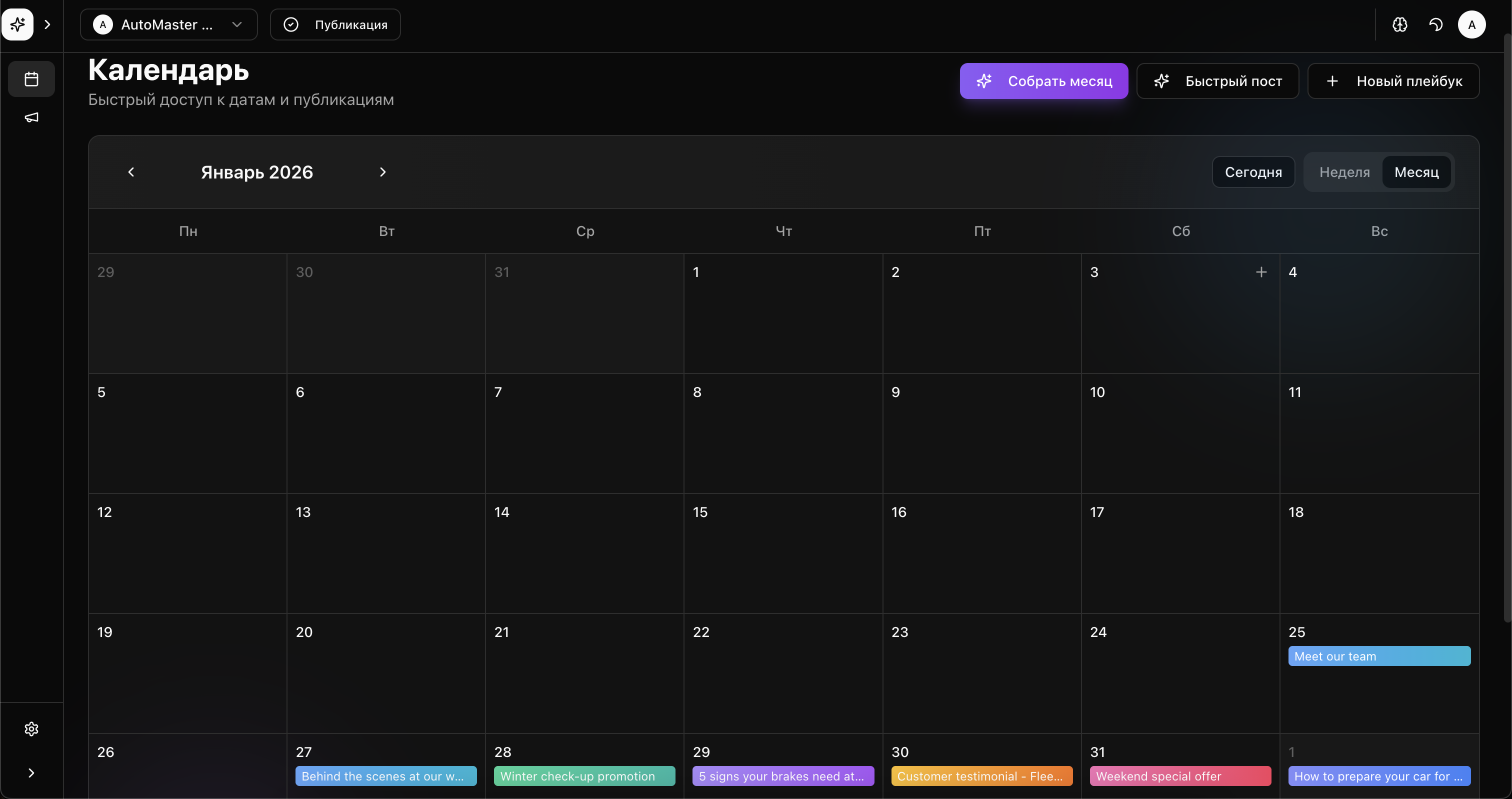This screenshot has height=799, width=1512.
Task: Expand the chevron next to app logo
Action: [x=47, y=24]
